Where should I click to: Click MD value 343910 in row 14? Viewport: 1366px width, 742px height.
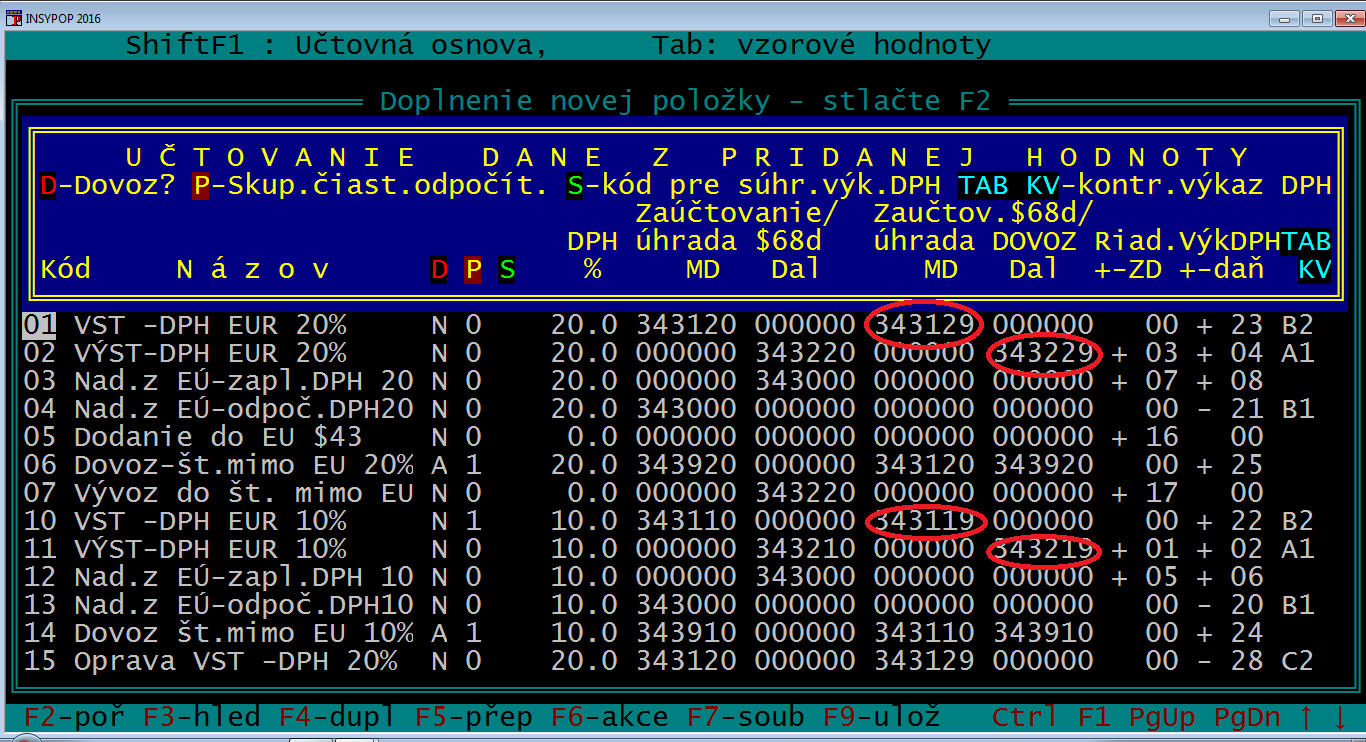[685, 633]
